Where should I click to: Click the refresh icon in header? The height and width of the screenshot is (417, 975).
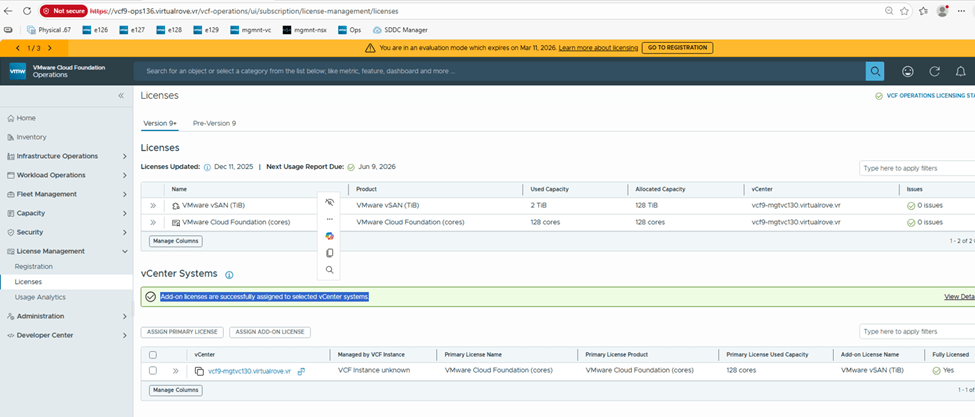coord(934,72)
